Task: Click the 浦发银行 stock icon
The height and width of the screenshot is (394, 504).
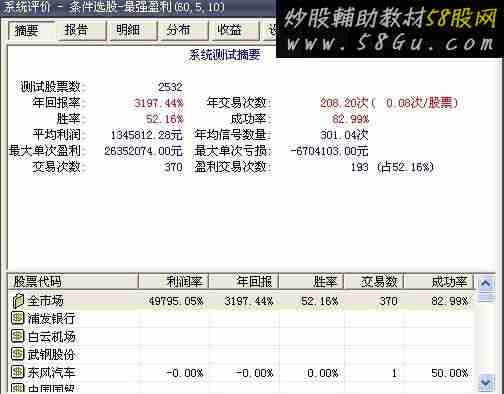Action: tap(18, 318)
